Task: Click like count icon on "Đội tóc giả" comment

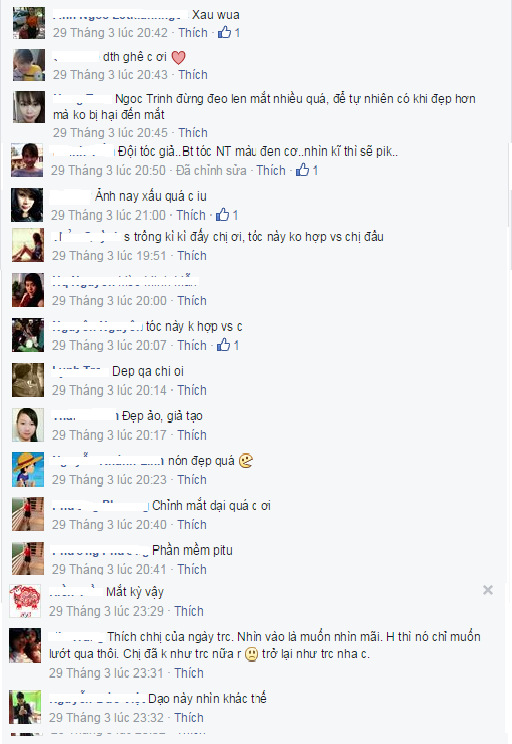Action: (303, 170)
